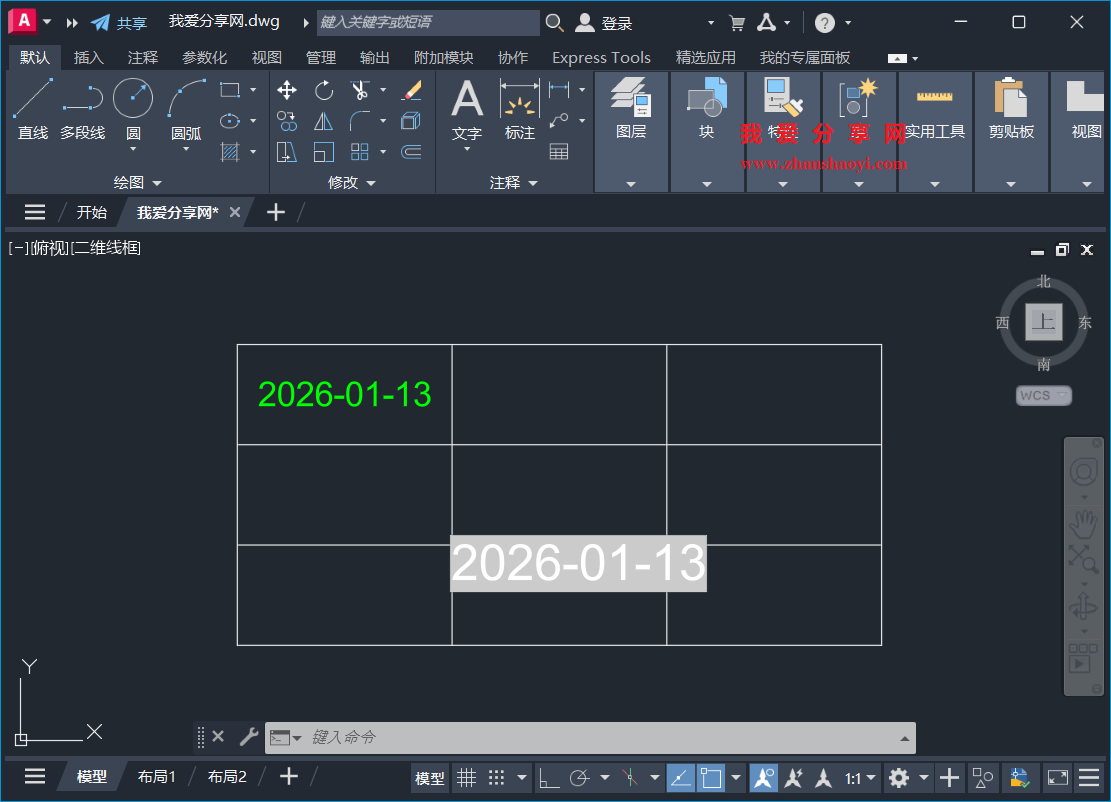
Task: Open the Express Tools ribbon tab
Action: [601, 57]
